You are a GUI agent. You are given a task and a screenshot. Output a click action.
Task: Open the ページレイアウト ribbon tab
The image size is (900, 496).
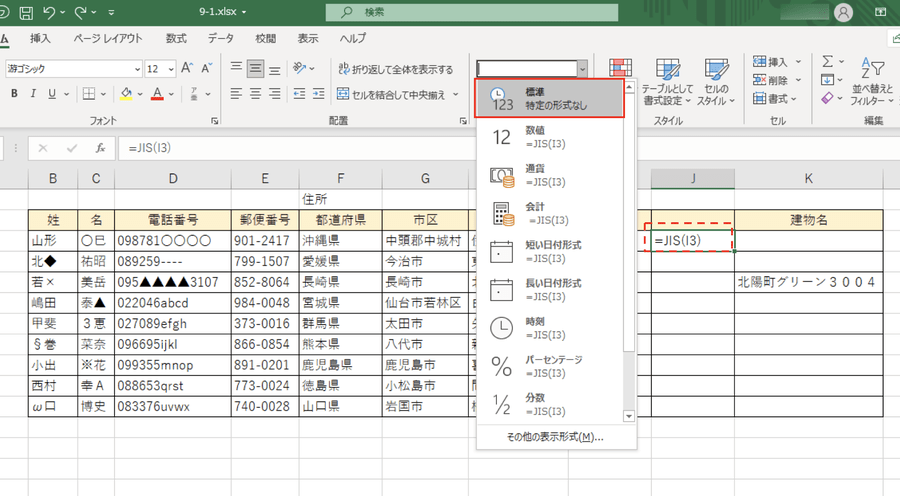tap(107, 38)
